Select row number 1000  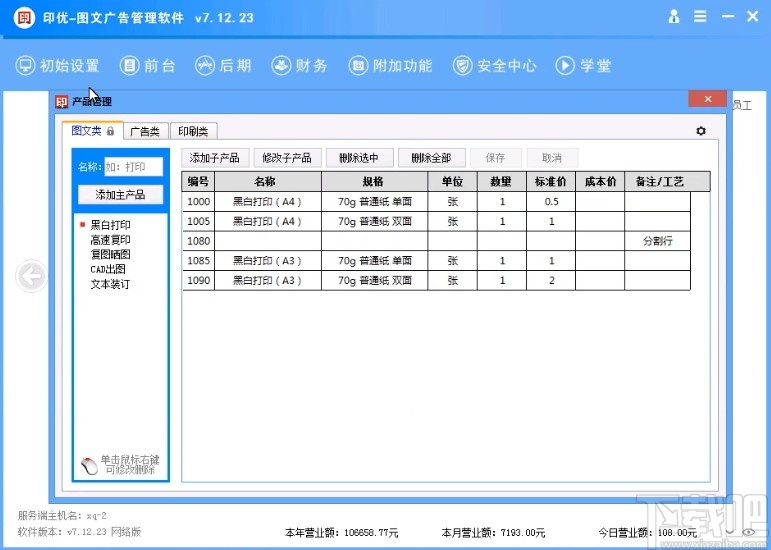click(x=199, y=202)
